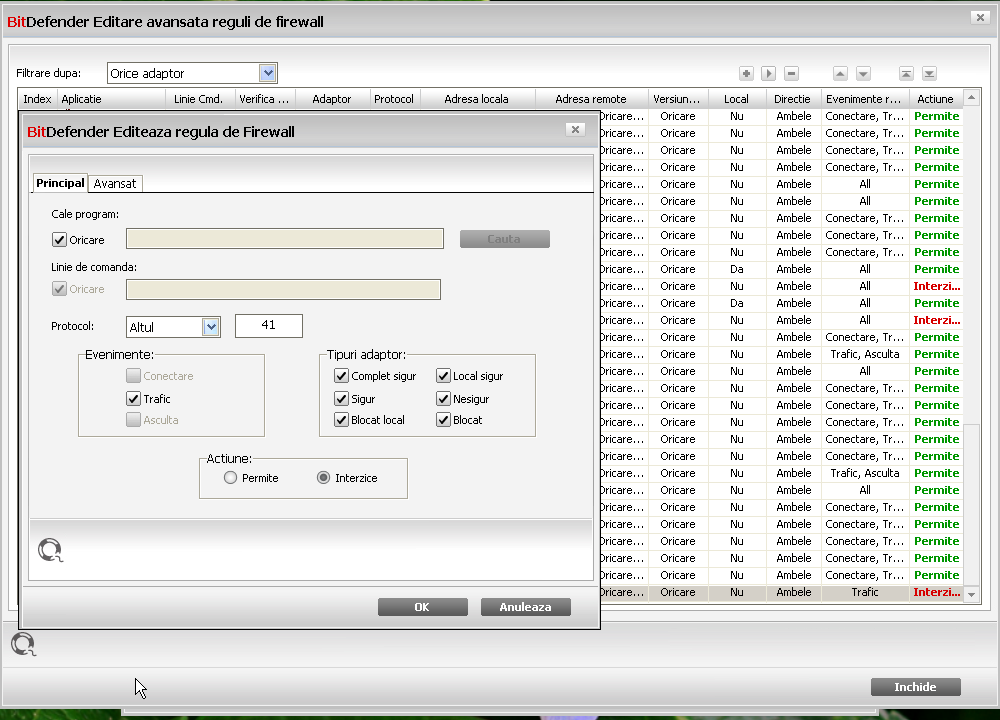Click protocol number field containing 41
Image resolution: width=1000 pixels, height=720 pixels.
[268, 325]
